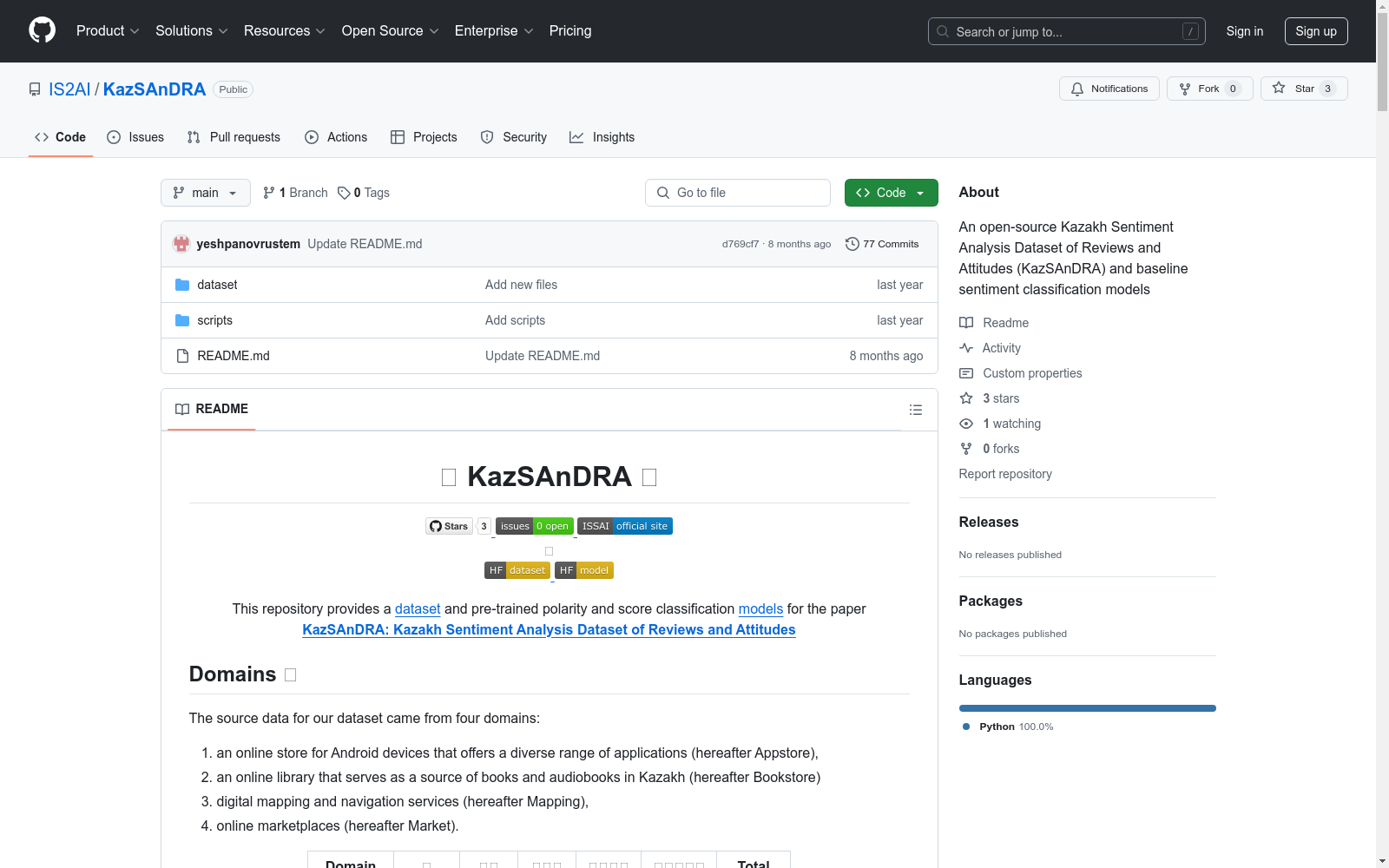Open the scripts folder icon

click(x=182, y=320)
